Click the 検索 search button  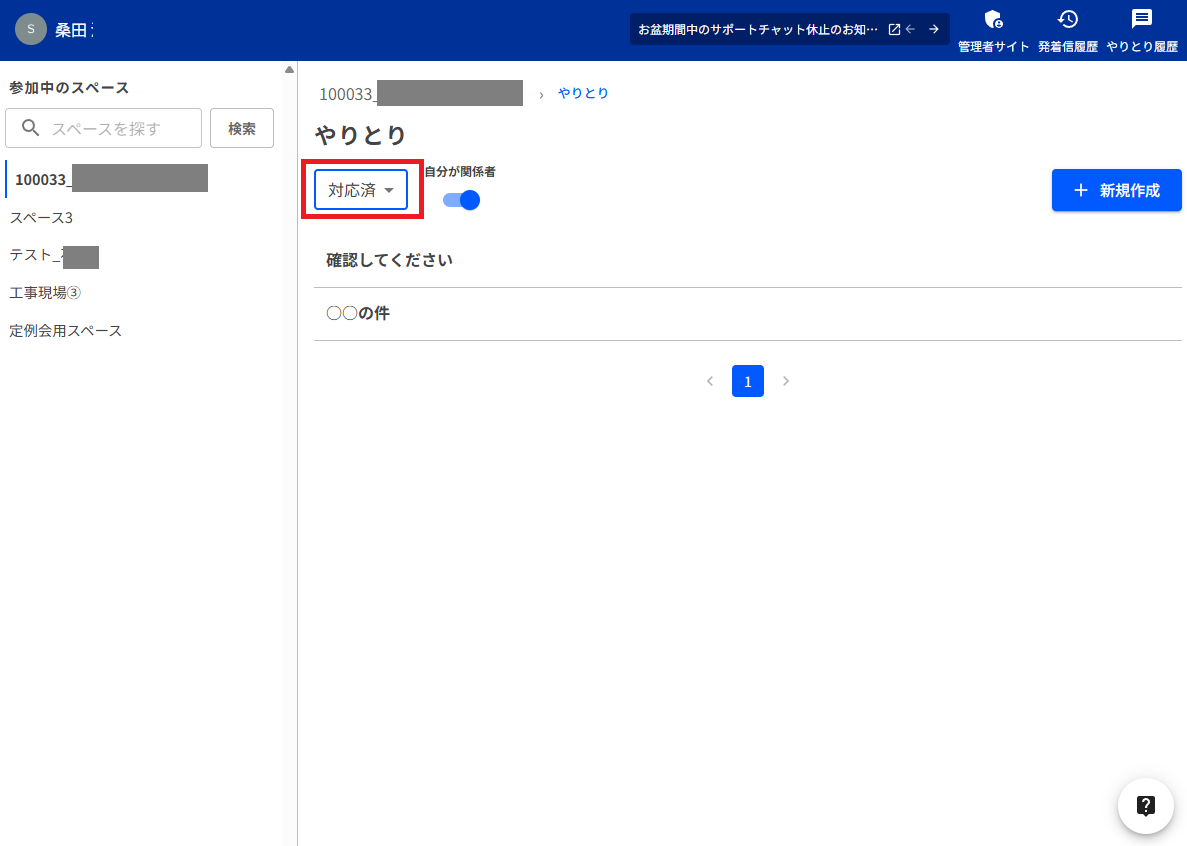coord(241,128)
